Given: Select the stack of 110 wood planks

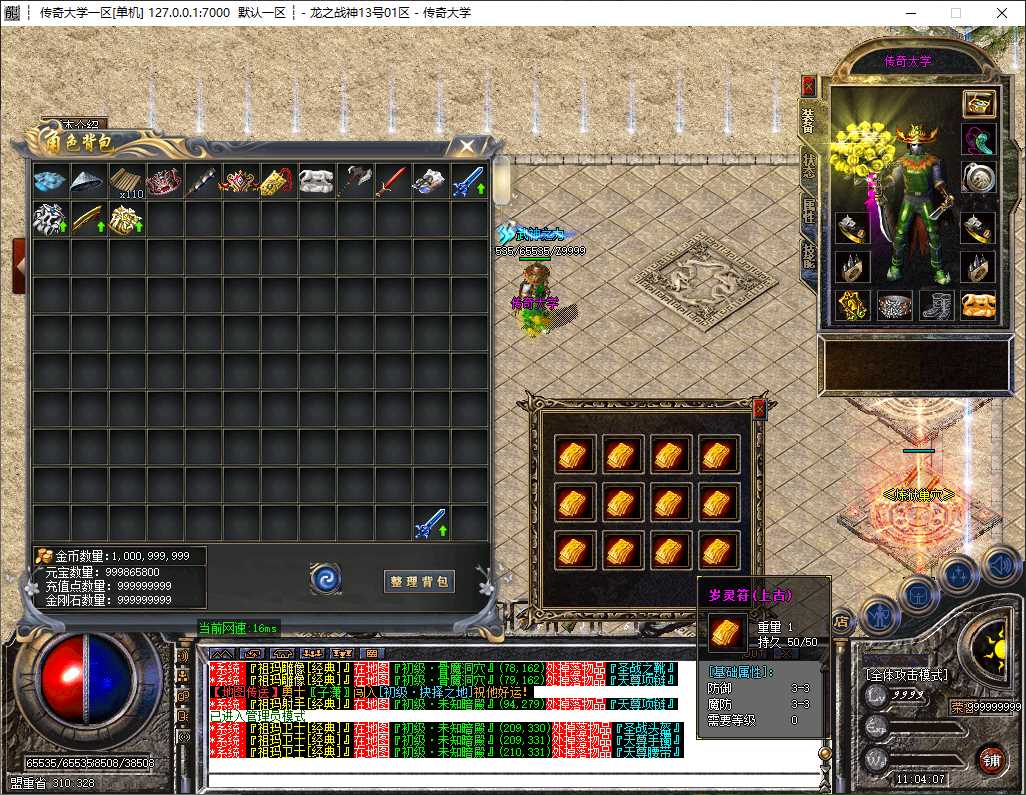Looking at the screenshot, I should tap(126, 181).
